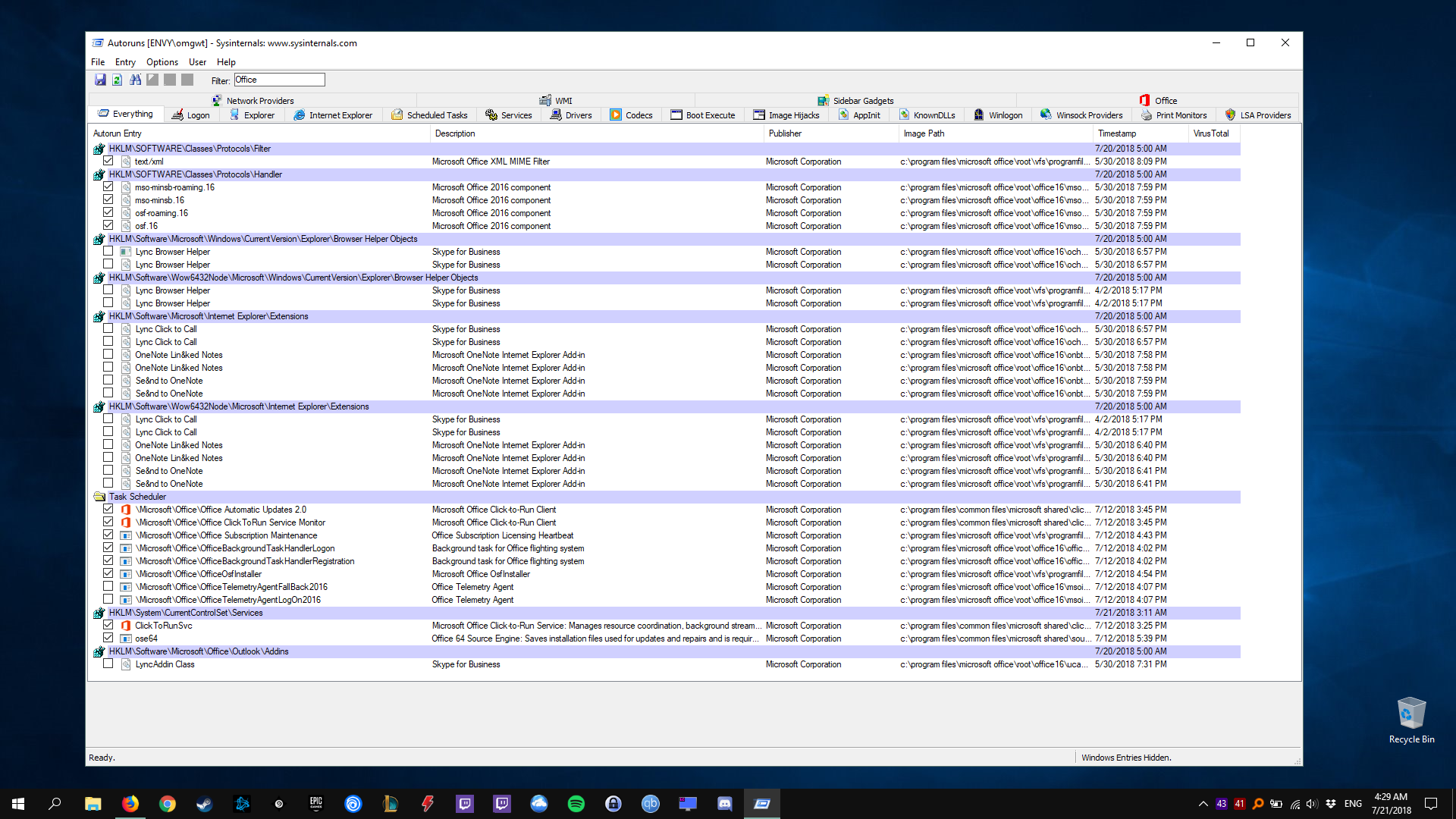Screen dimensions: 1456x819
Task: Switch to the Services tab
Action: (509, 115)
